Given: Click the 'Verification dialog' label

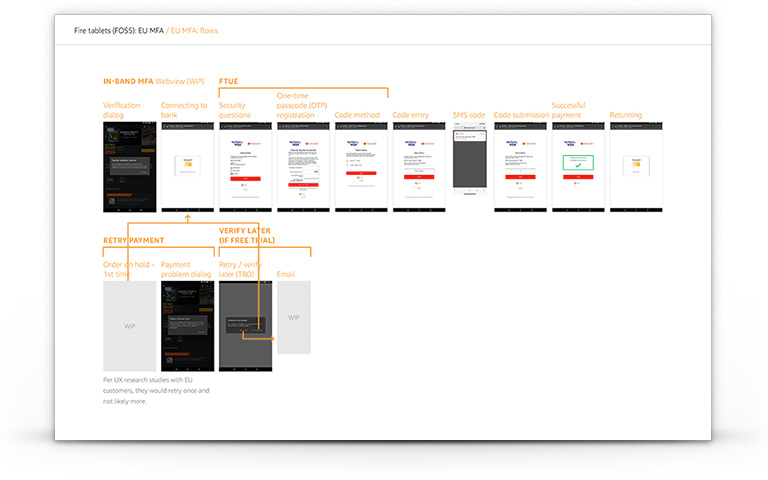Looking at the screenshot, I should pos(121,110).
